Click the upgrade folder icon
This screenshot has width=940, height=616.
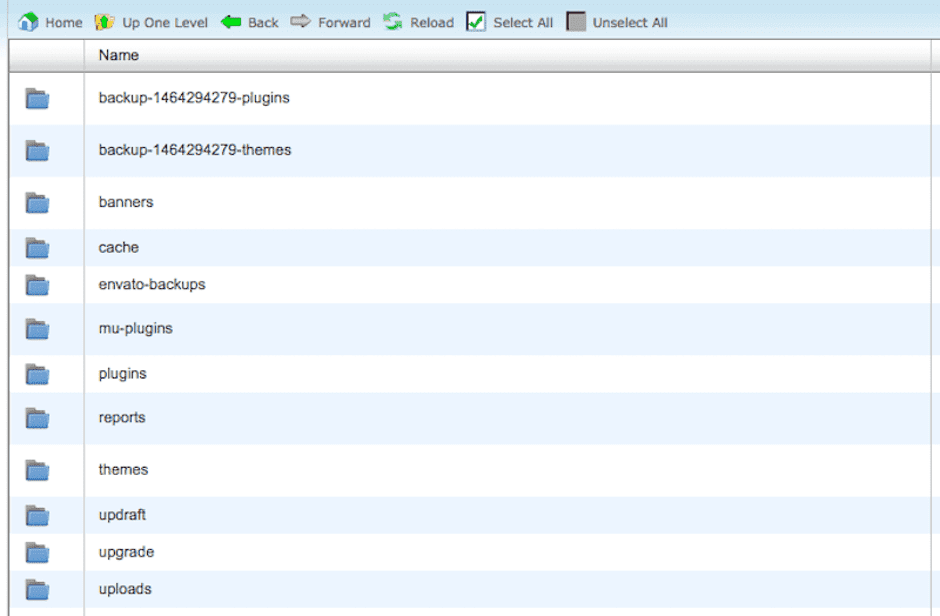(x=37, y=552)
